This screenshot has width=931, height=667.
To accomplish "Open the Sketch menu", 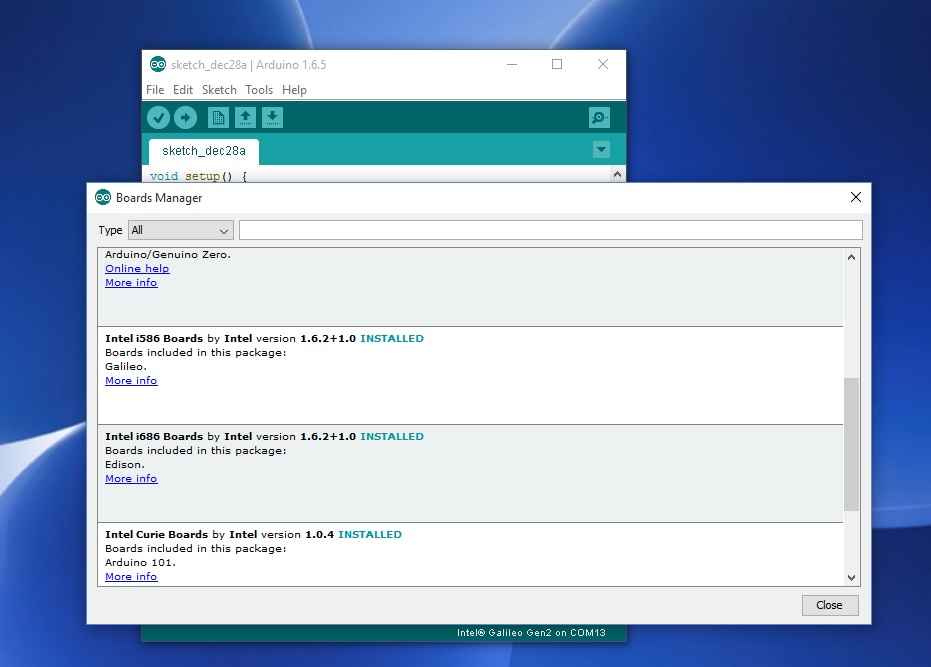I will (219, 90).
